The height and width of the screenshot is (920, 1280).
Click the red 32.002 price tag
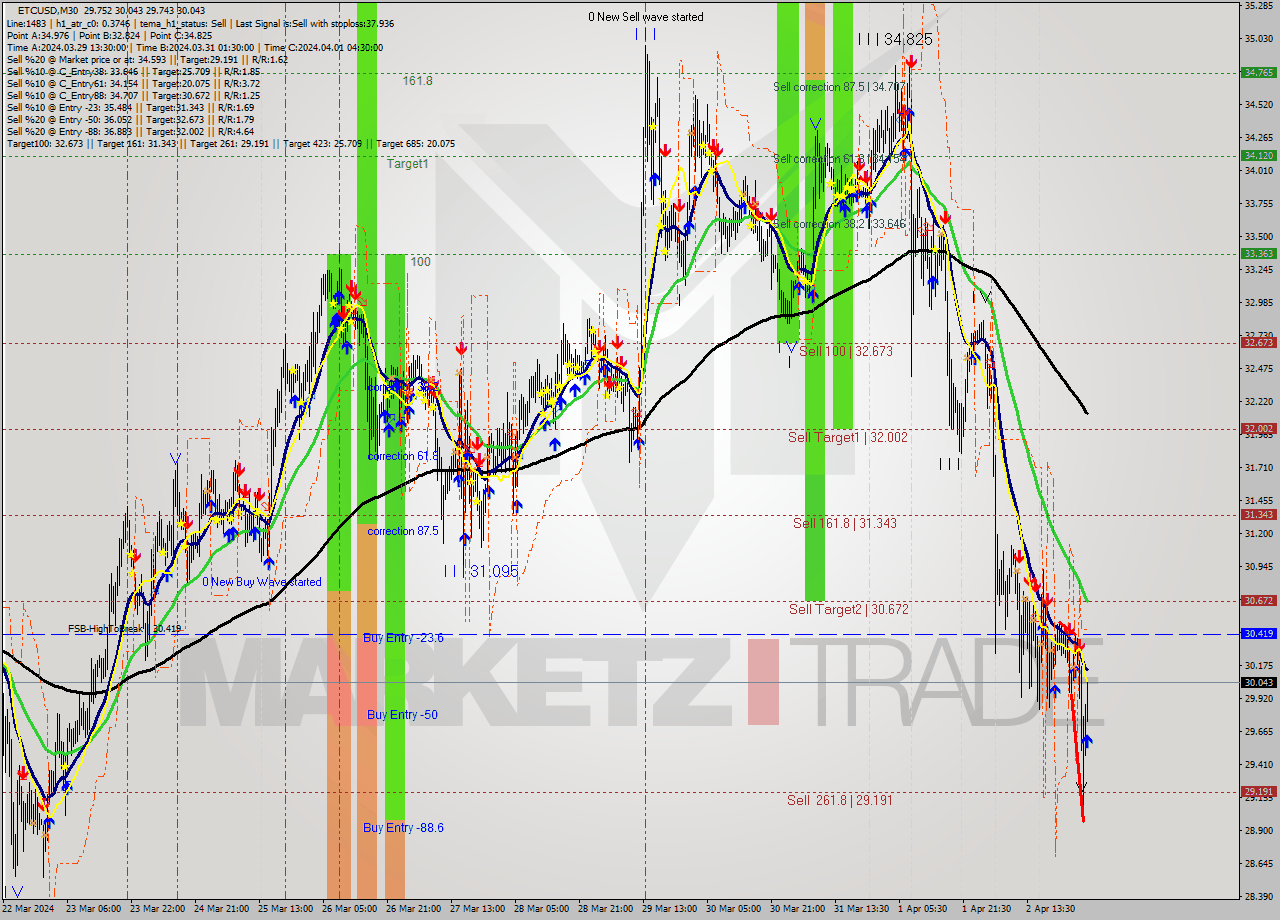coord(1258,428)
